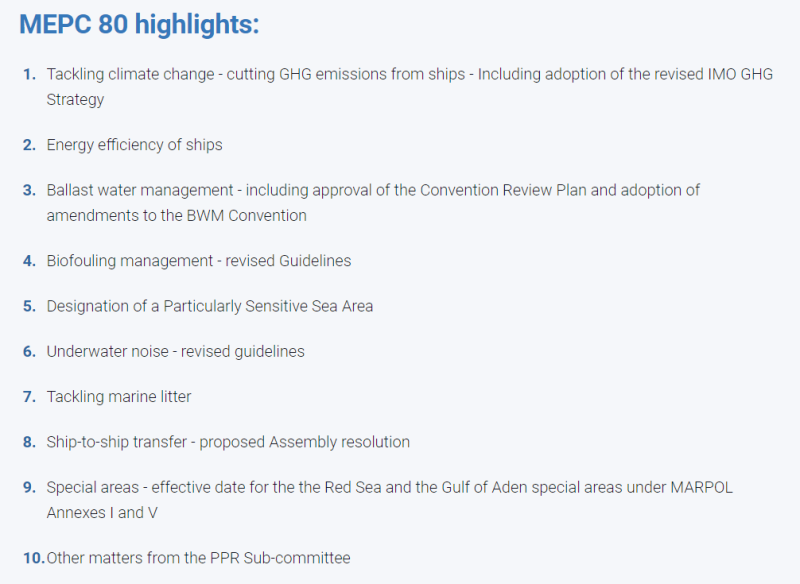Click Annexes I and V text
800x584 pixels.
(102, 513)
